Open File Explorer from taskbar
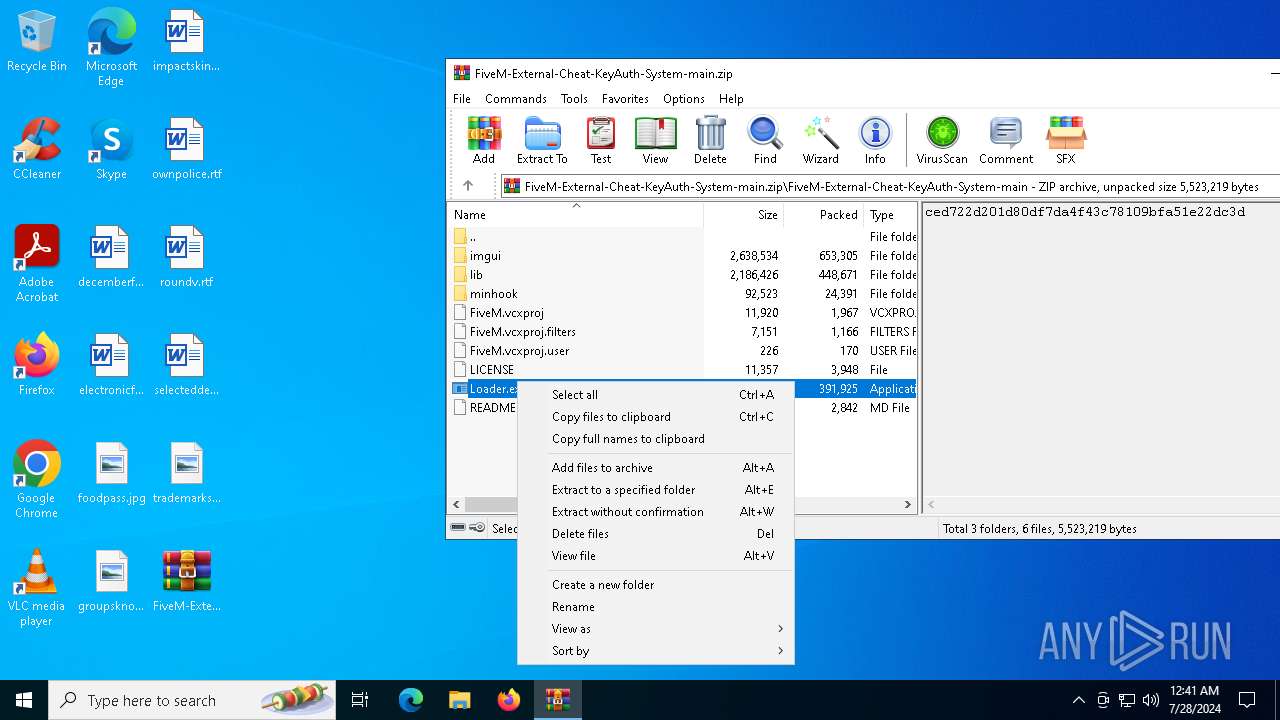This screenshot has height=720, width=1280. [459, 700]
